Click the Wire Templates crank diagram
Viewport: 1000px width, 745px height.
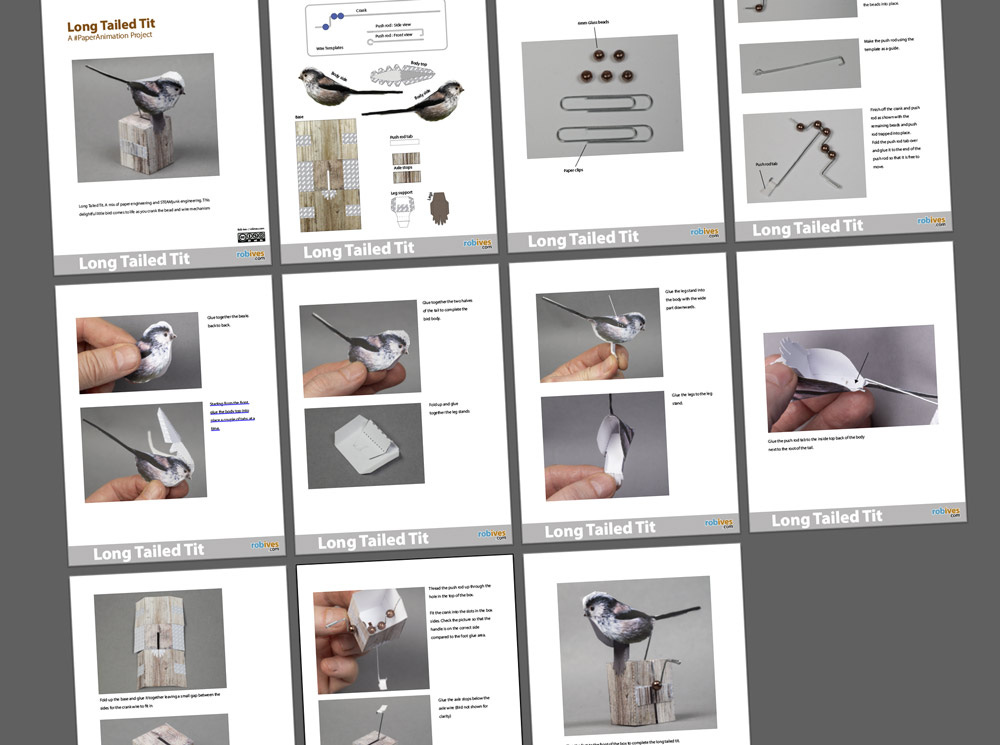[376, 28]
